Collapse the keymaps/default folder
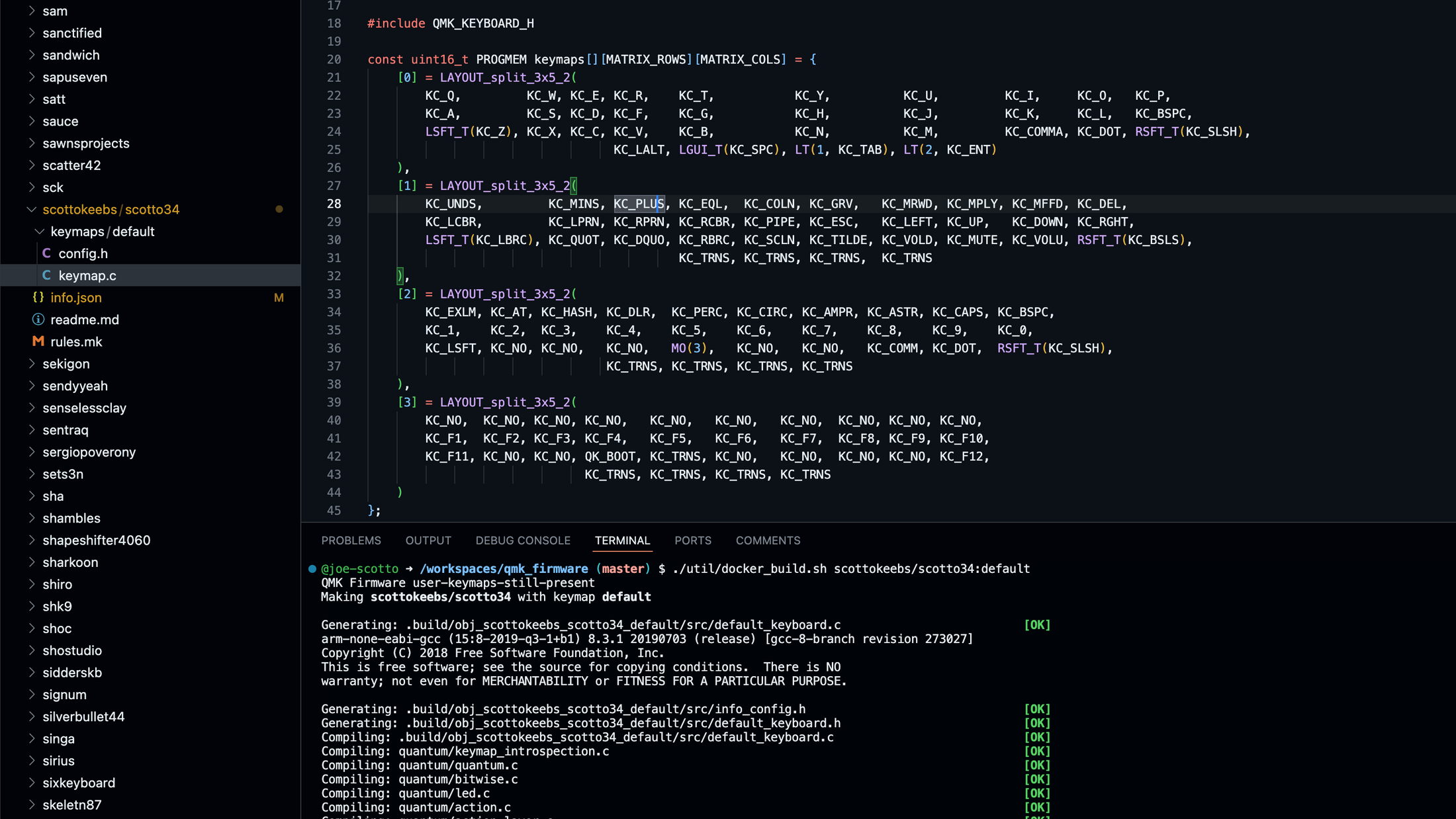Viewport: 1456px width, 819px height. click(38, 232)
